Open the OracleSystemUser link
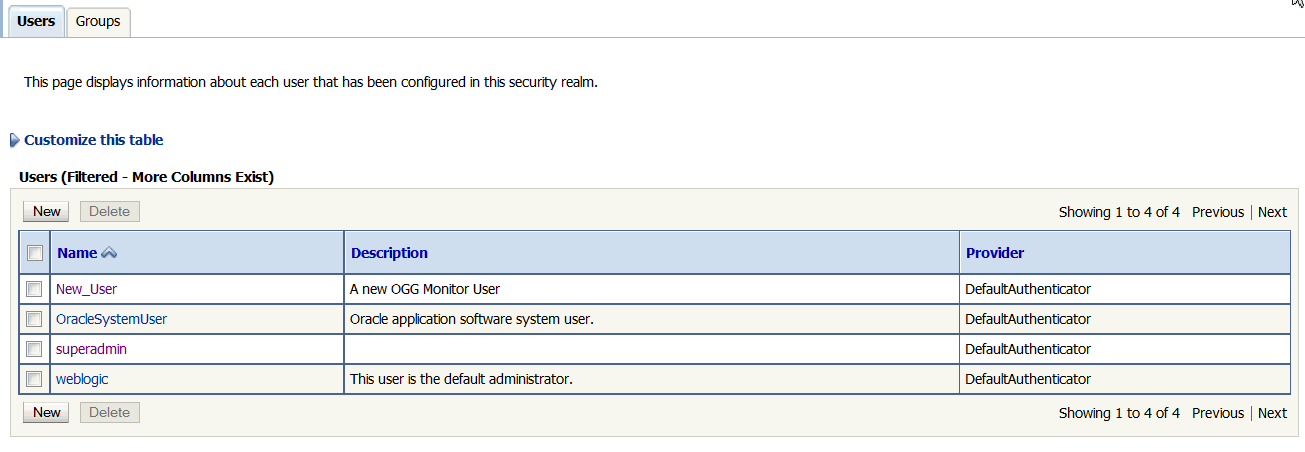Screen dimensions: 1305x452 [x=112, y=319]
